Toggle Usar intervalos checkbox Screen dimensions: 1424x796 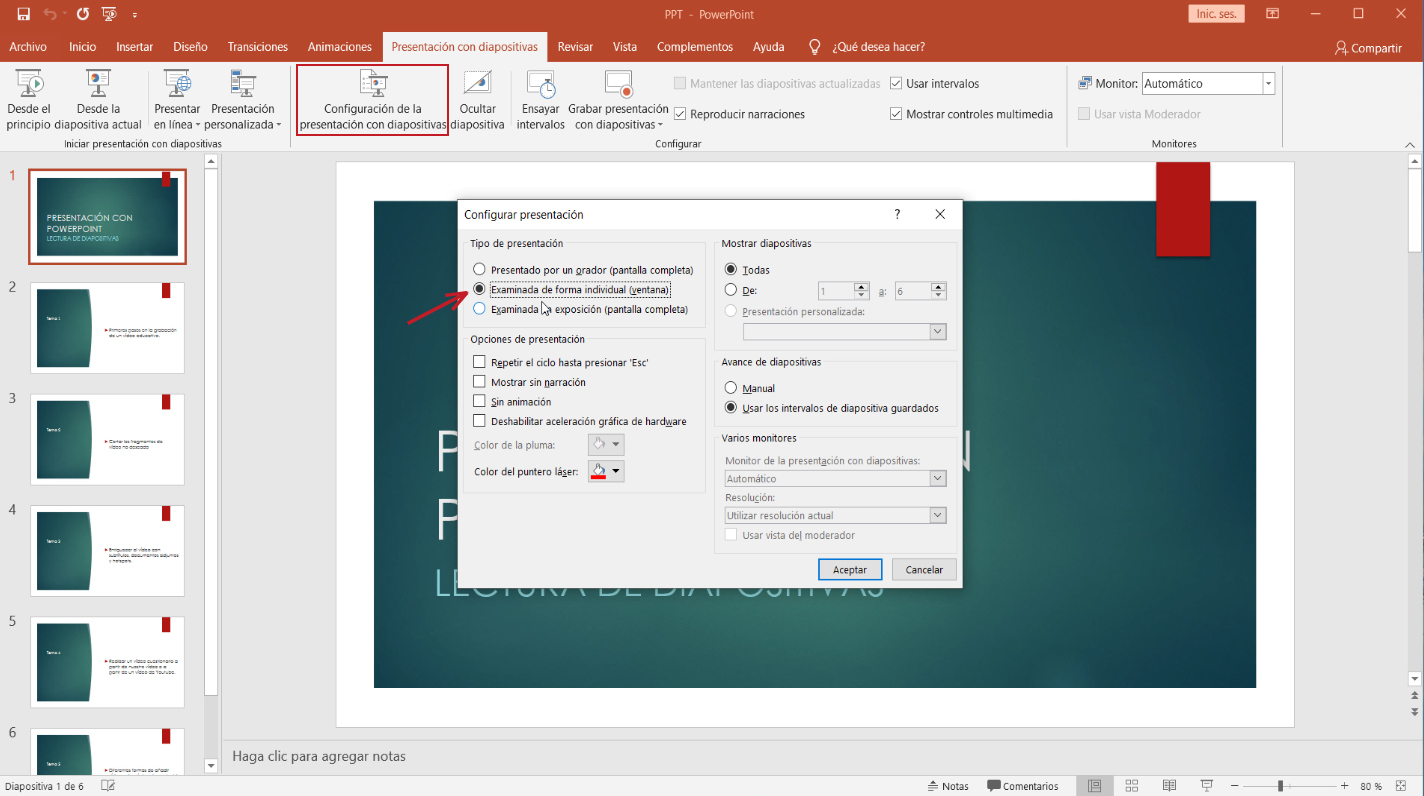(896, 84)
